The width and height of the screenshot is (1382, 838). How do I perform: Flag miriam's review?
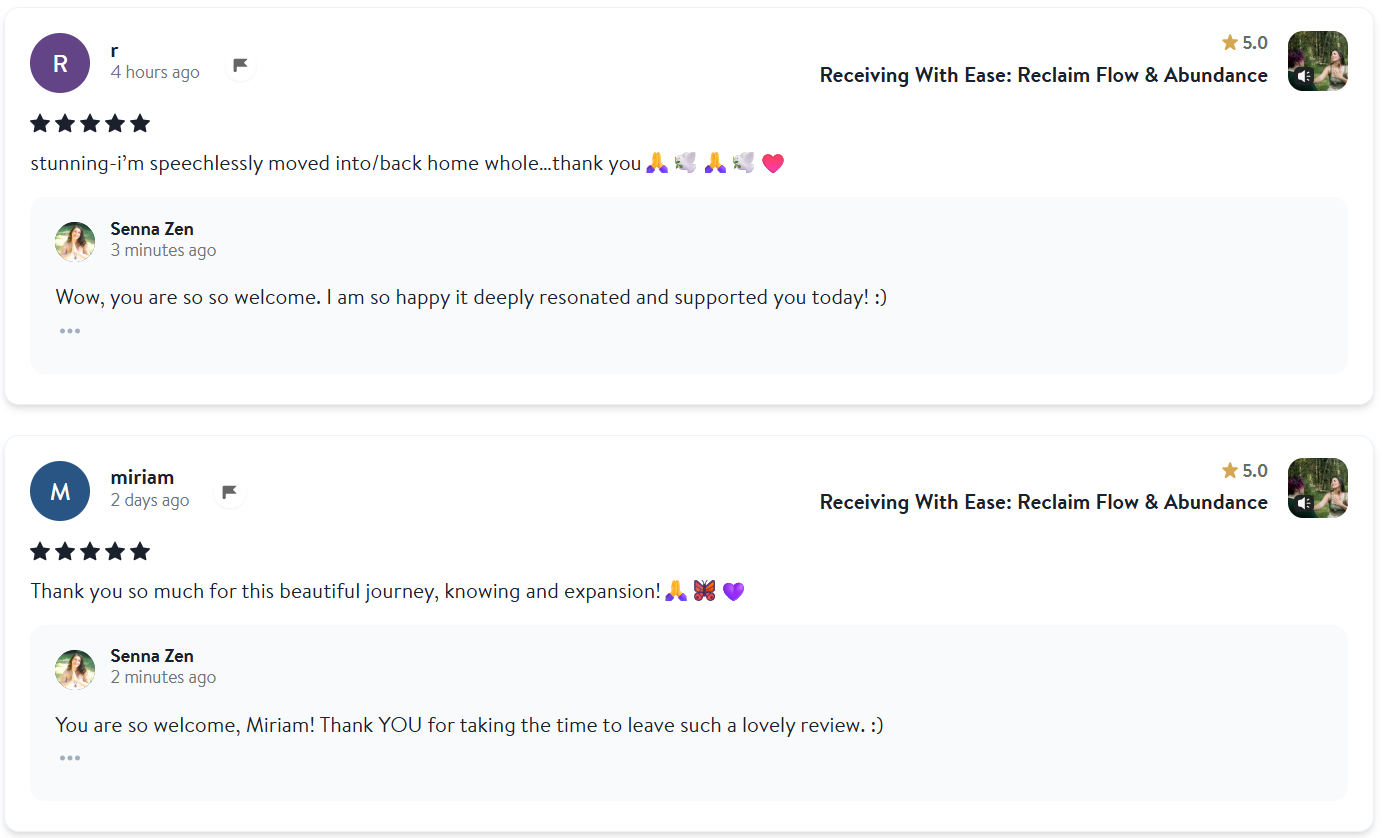pos(230,492)
